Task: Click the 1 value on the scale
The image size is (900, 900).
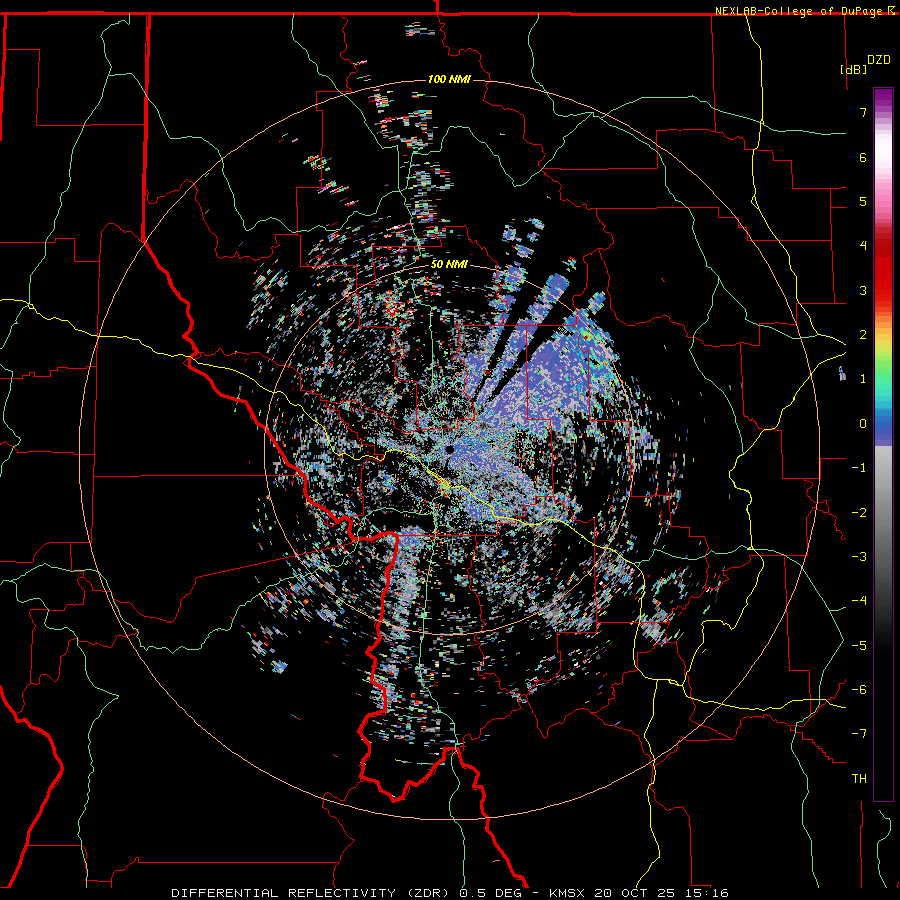Action: coord(863,379)
